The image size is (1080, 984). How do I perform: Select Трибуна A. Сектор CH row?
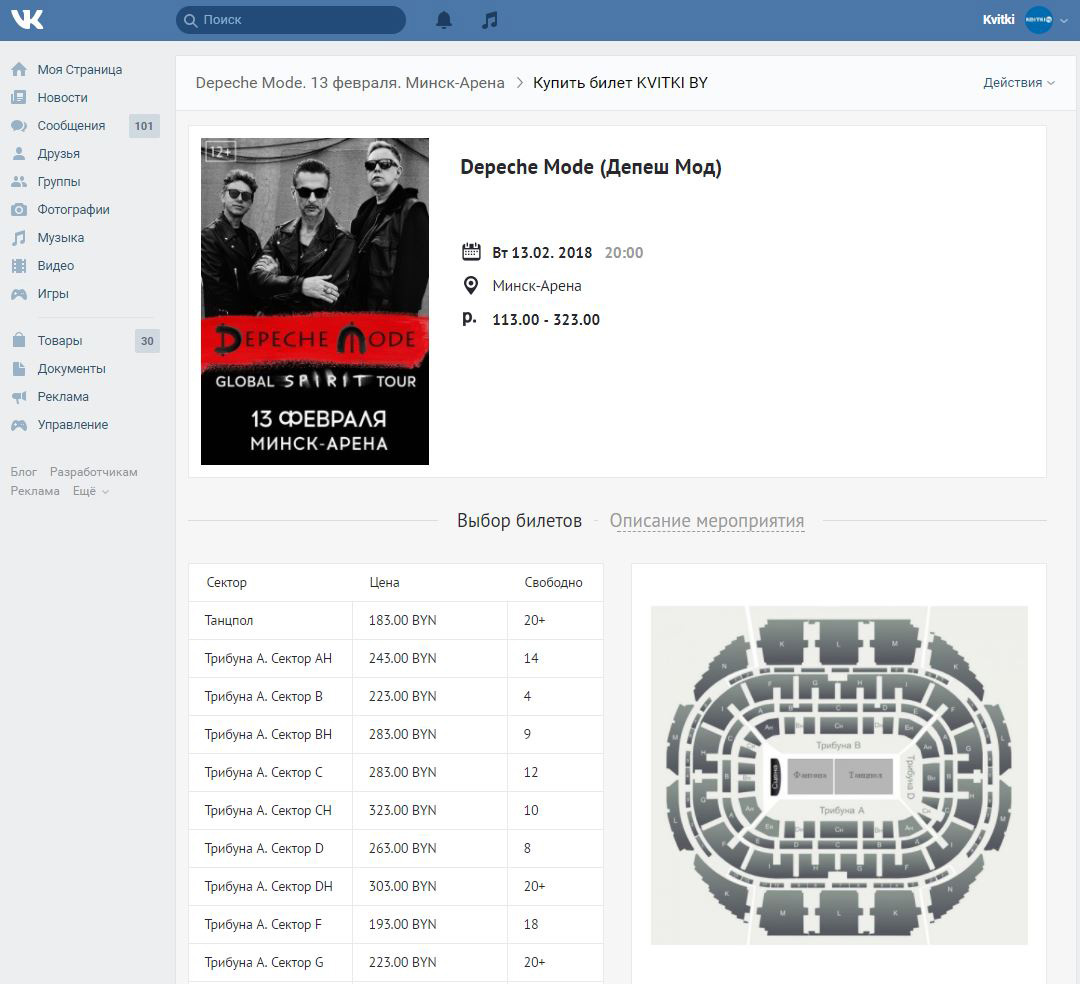point(396,810)
